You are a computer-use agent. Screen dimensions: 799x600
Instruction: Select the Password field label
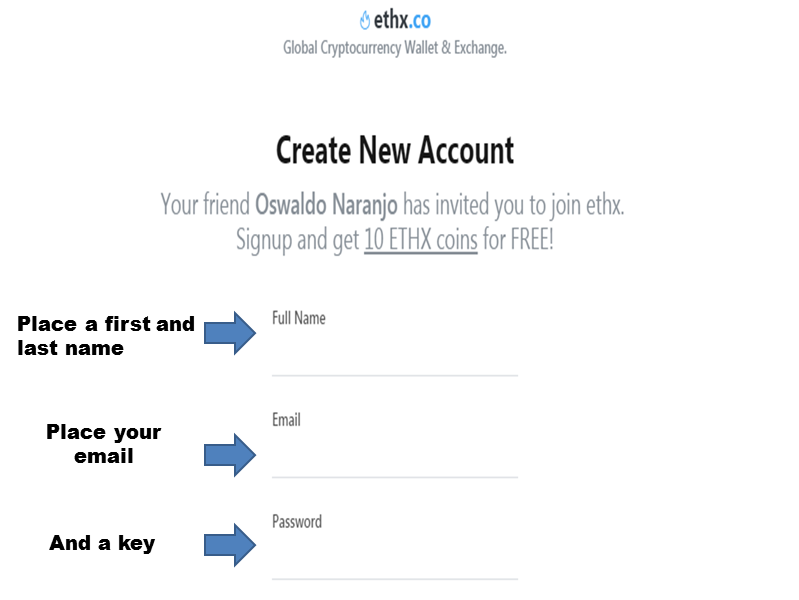pos(297,522)
